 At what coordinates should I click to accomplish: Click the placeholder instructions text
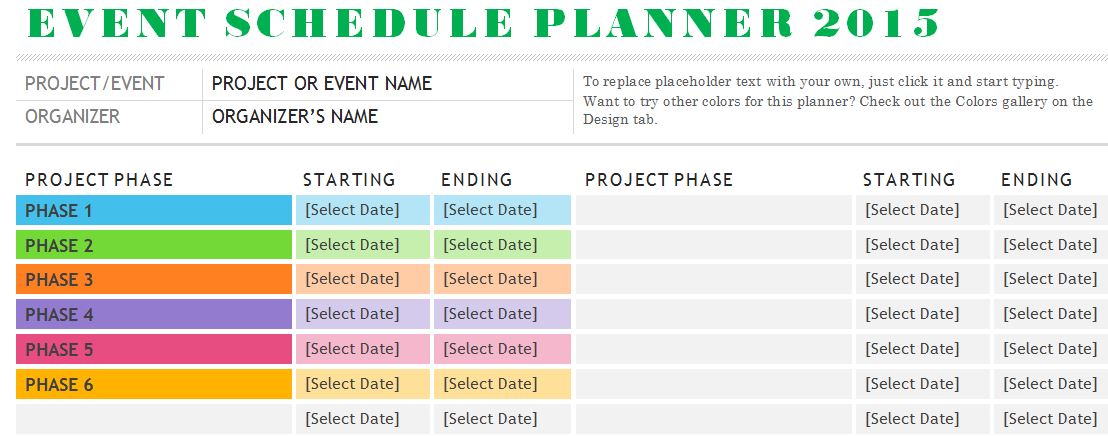(x=838, y=101)
